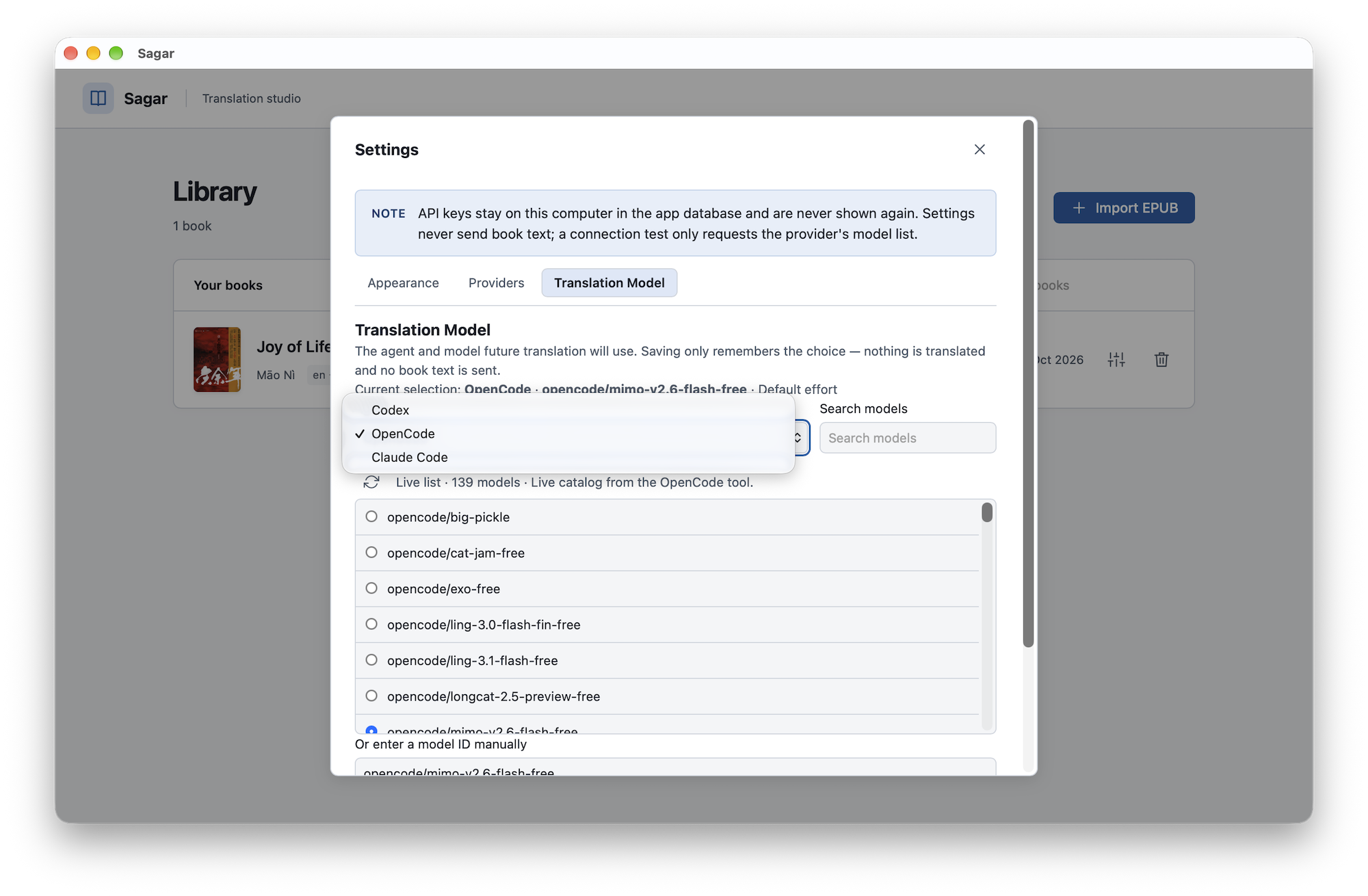Click the refresh live model list icon
Screen dimensions: 1368x896
click(x=371, y=482)
